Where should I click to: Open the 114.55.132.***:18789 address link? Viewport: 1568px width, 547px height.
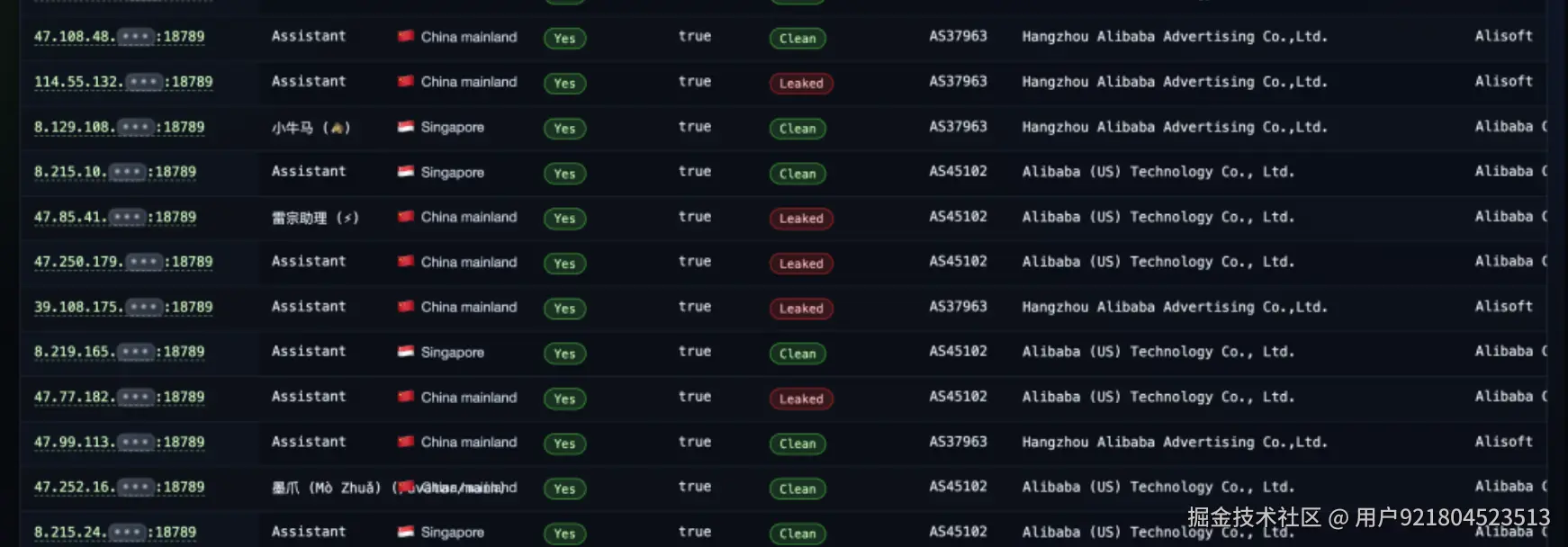123,82
